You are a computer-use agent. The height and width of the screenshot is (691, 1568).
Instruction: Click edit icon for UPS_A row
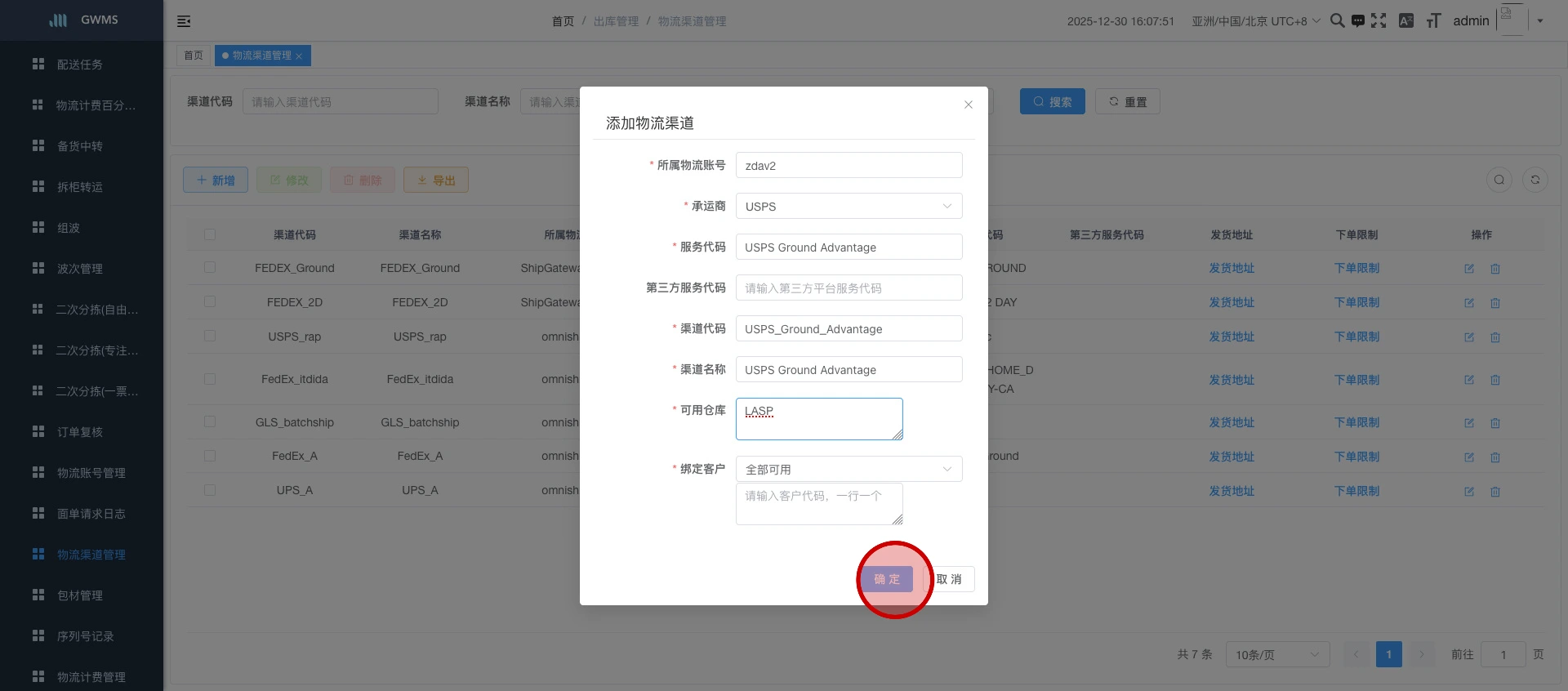pos(1469,492)
